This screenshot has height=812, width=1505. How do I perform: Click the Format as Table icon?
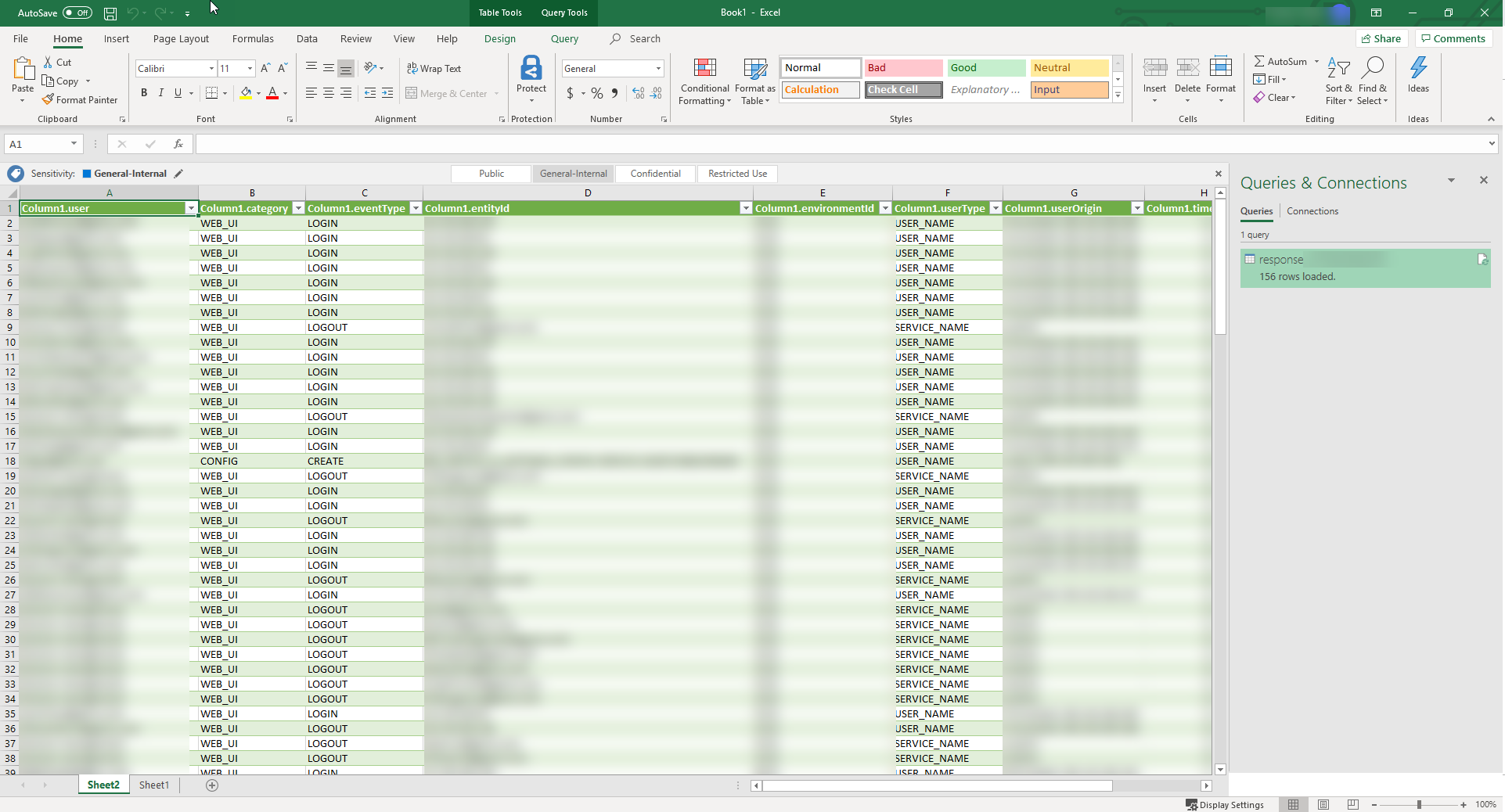[754, 70]
